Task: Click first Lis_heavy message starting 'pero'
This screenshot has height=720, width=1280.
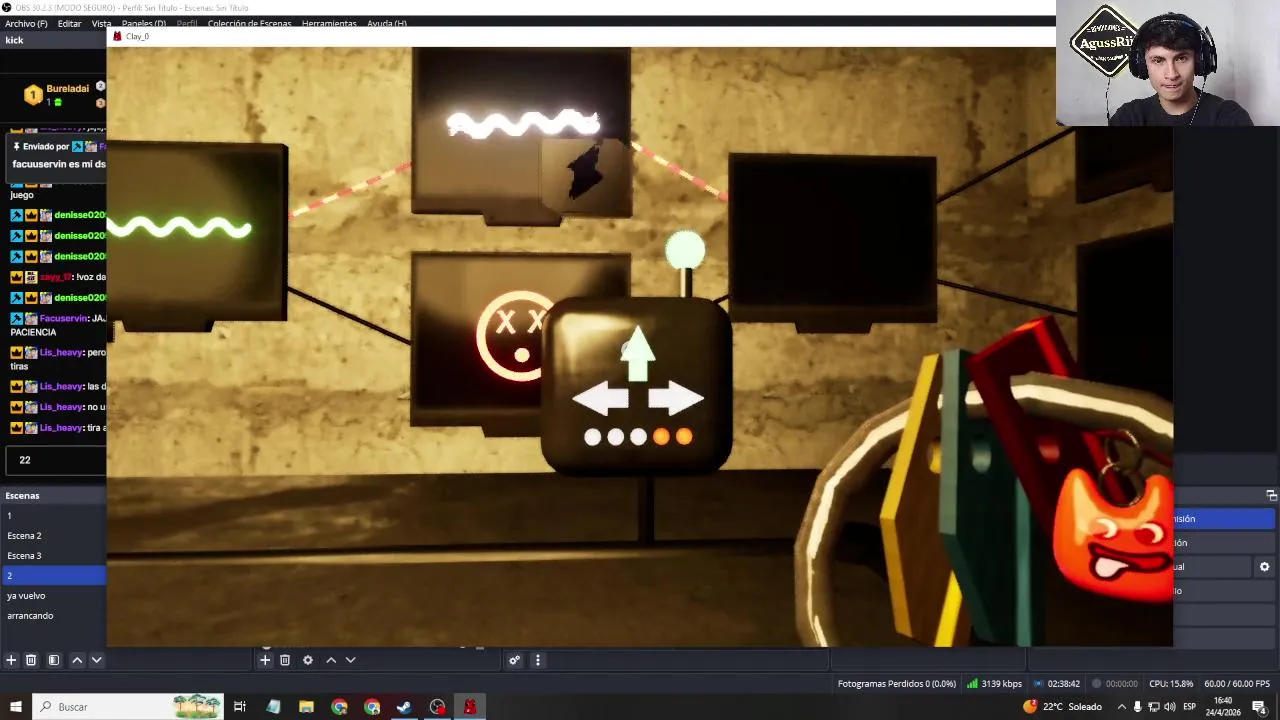Action: (58, 359)
